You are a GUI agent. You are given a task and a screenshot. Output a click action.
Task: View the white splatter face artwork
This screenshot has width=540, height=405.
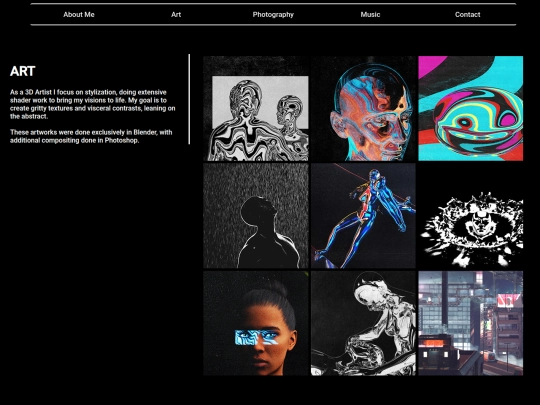coord(470,216)
